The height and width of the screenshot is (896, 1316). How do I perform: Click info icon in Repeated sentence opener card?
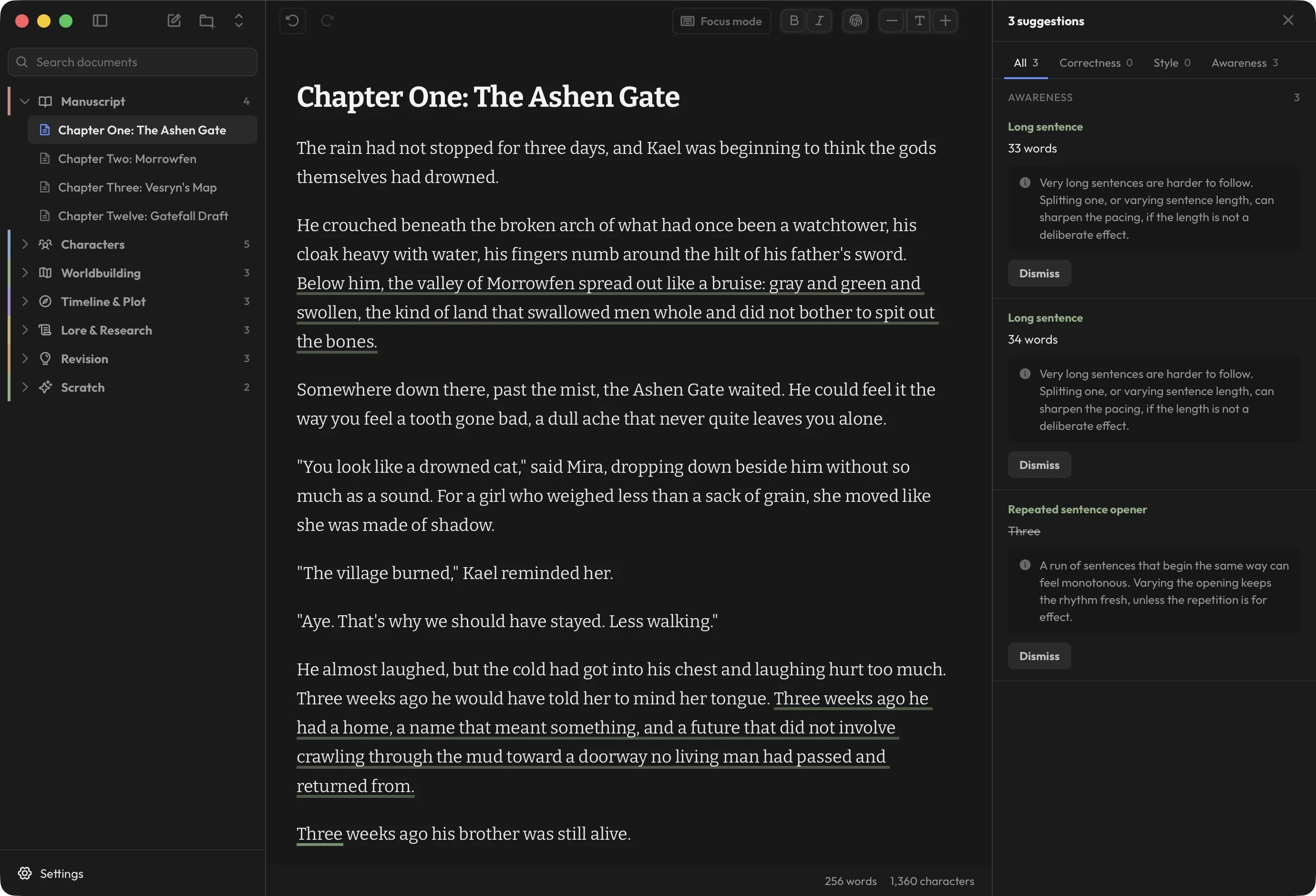[1025, 565]
